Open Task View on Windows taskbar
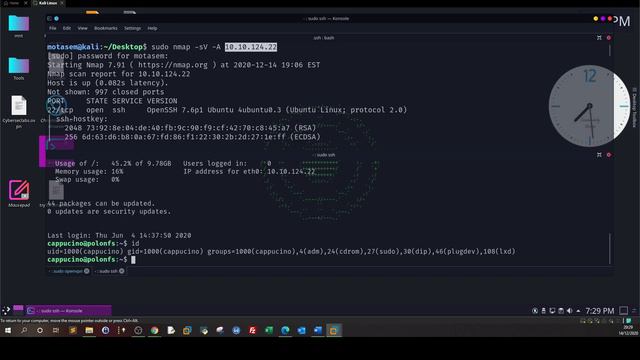Viewport: 640px width, 360px height. pos(56,330)
